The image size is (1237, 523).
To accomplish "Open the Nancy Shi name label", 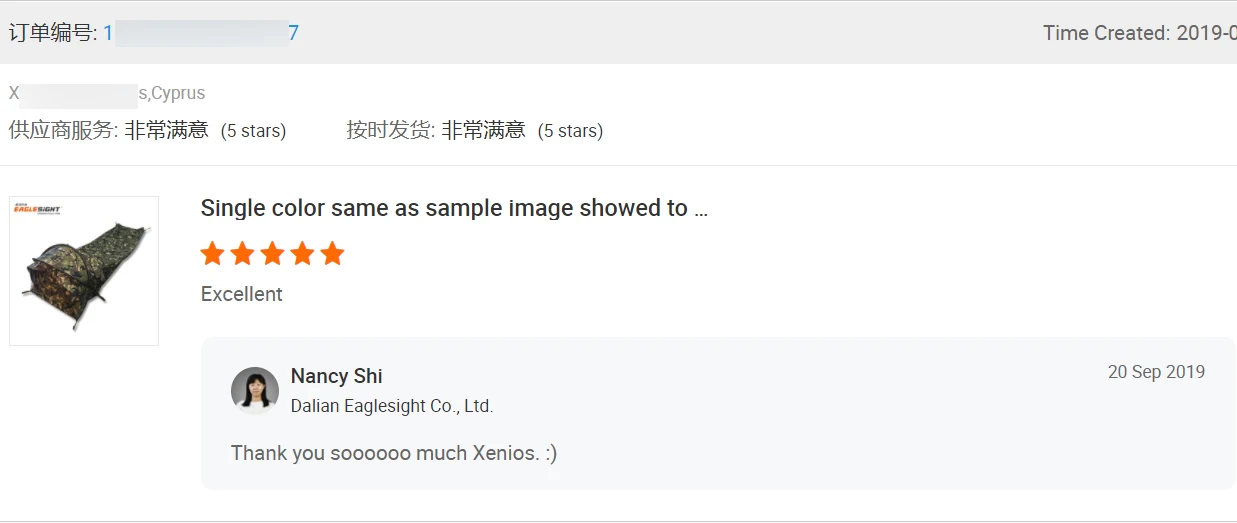I will point(336,376).
